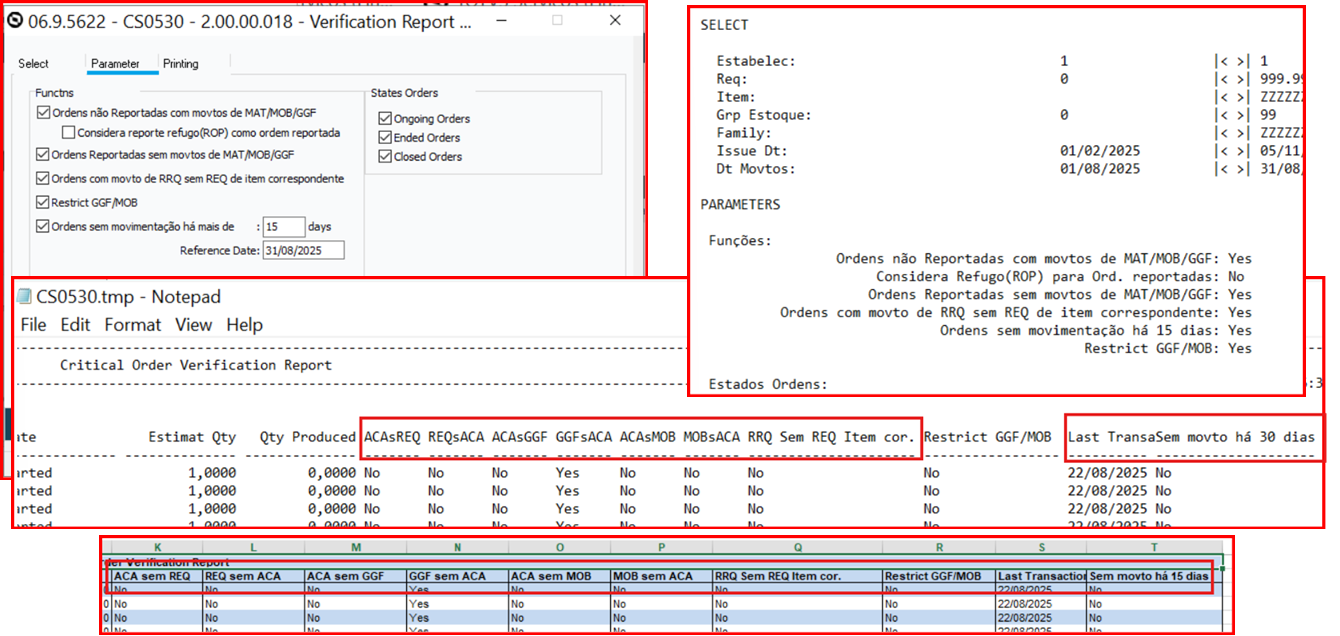Screen dimensions: 1340x636
Task: Open Notepad Help menu
Action: tap(244, 325)
